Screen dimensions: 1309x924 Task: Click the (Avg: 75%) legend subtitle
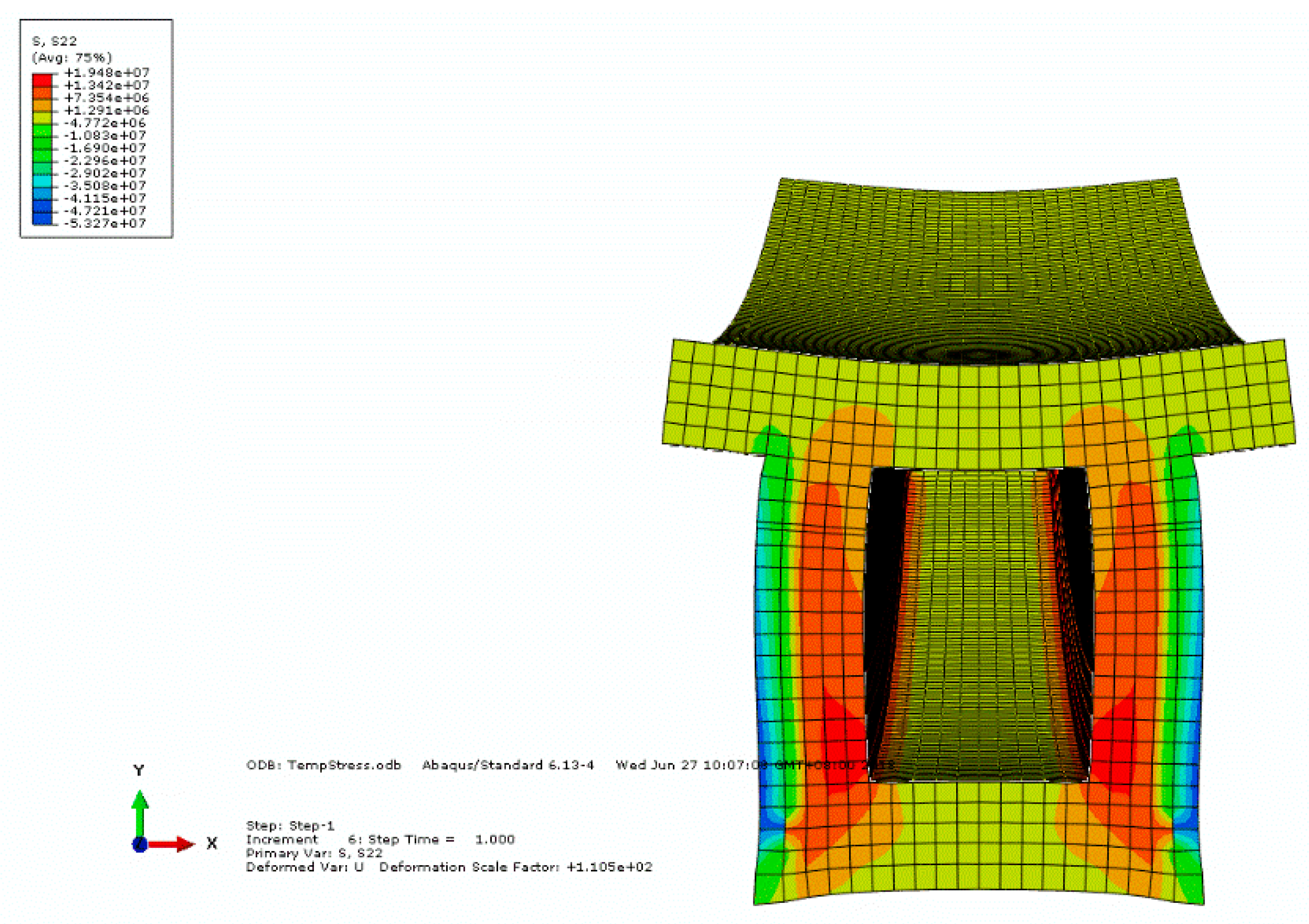(72, 58)
